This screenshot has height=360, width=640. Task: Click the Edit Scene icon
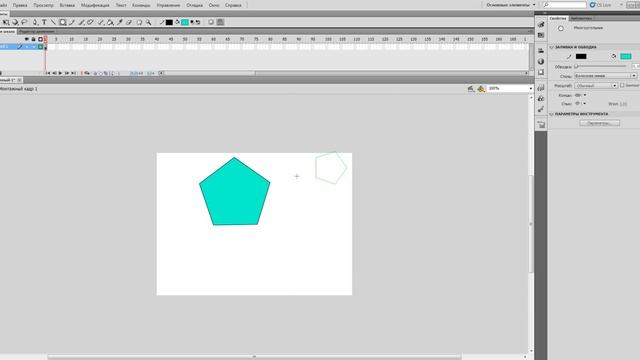pos(471,89)
